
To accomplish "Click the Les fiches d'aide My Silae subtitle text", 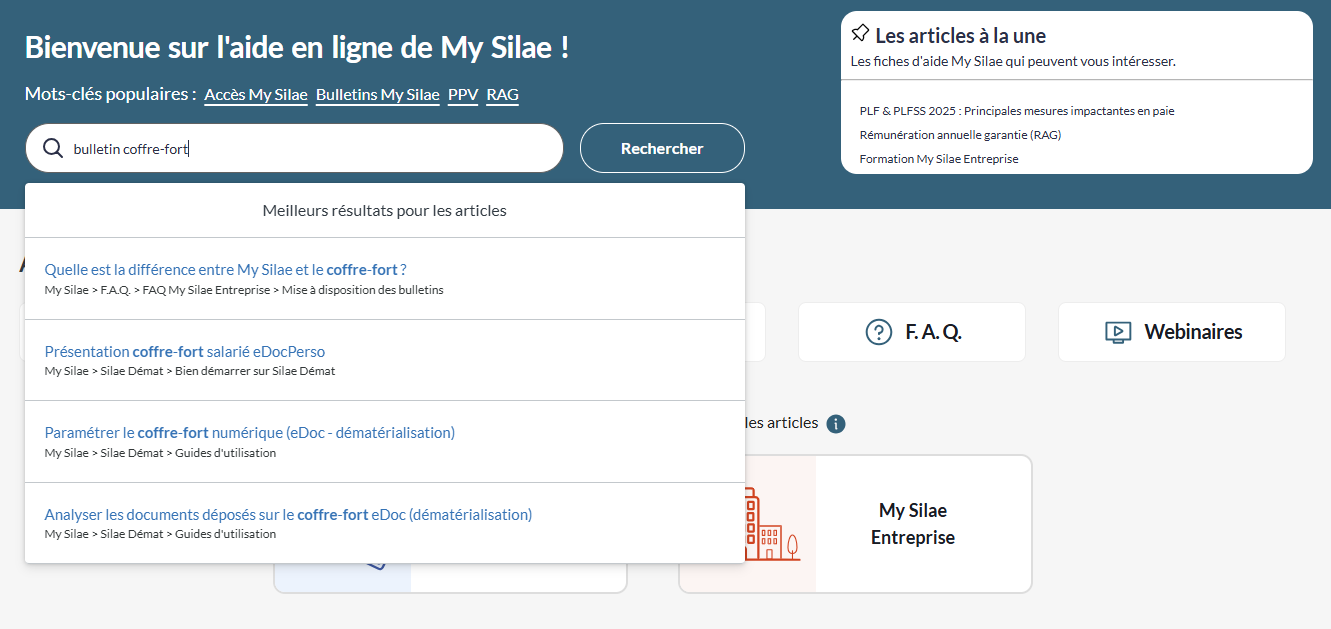I will tap(1013, 61).
